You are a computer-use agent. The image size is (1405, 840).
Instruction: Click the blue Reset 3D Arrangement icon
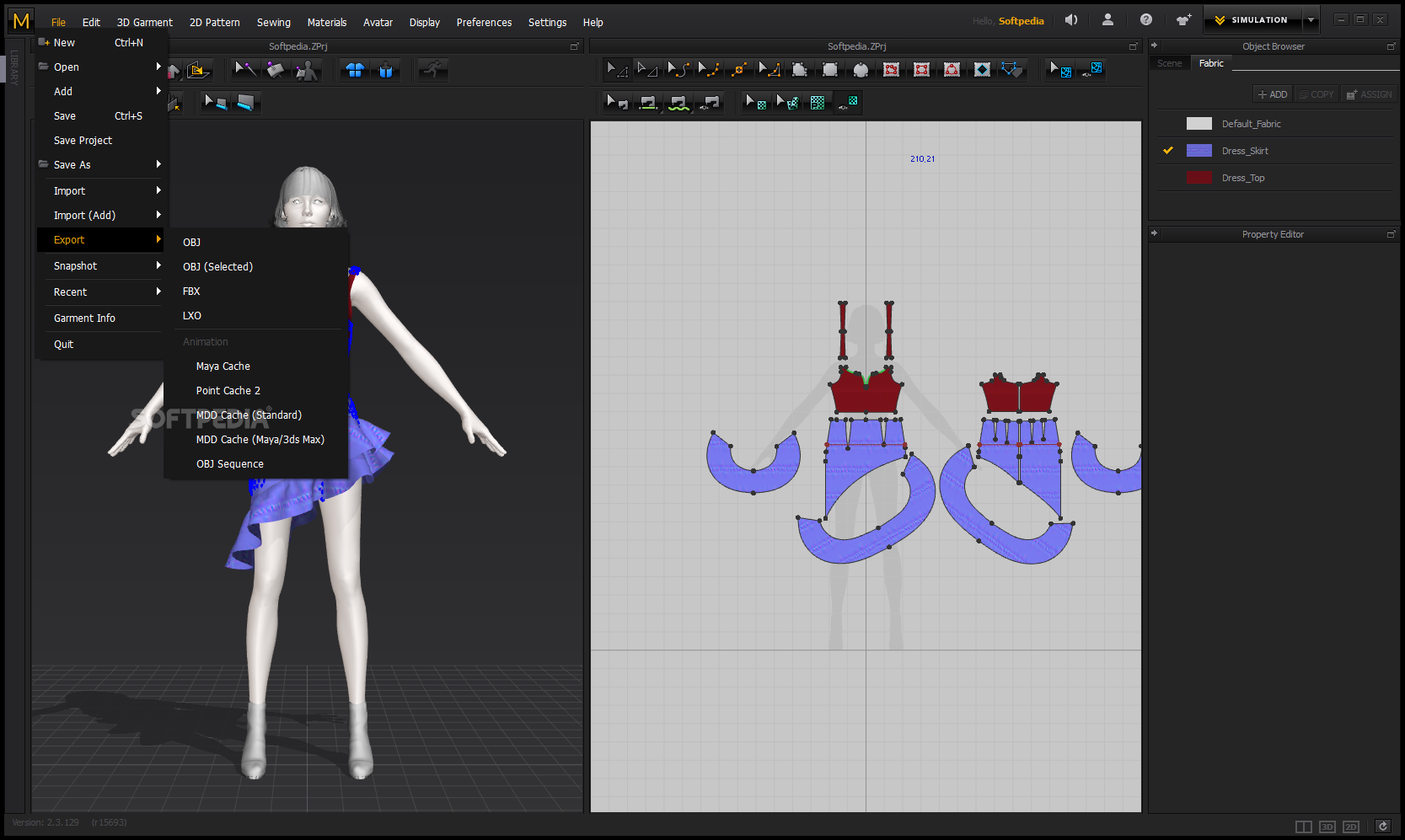click(x=386, y=70)
